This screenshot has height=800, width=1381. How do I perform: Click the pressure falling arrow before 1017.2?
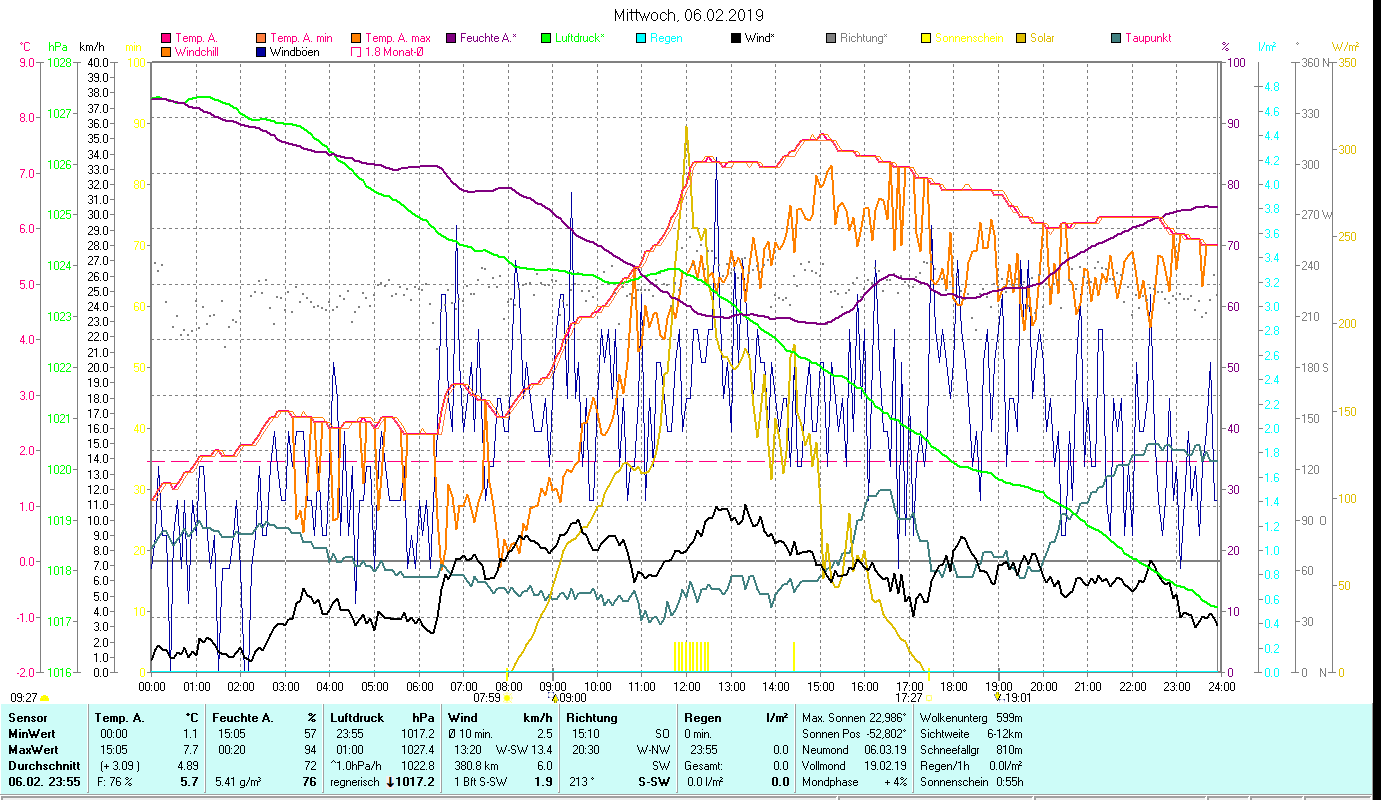click(x=392, y=782)
